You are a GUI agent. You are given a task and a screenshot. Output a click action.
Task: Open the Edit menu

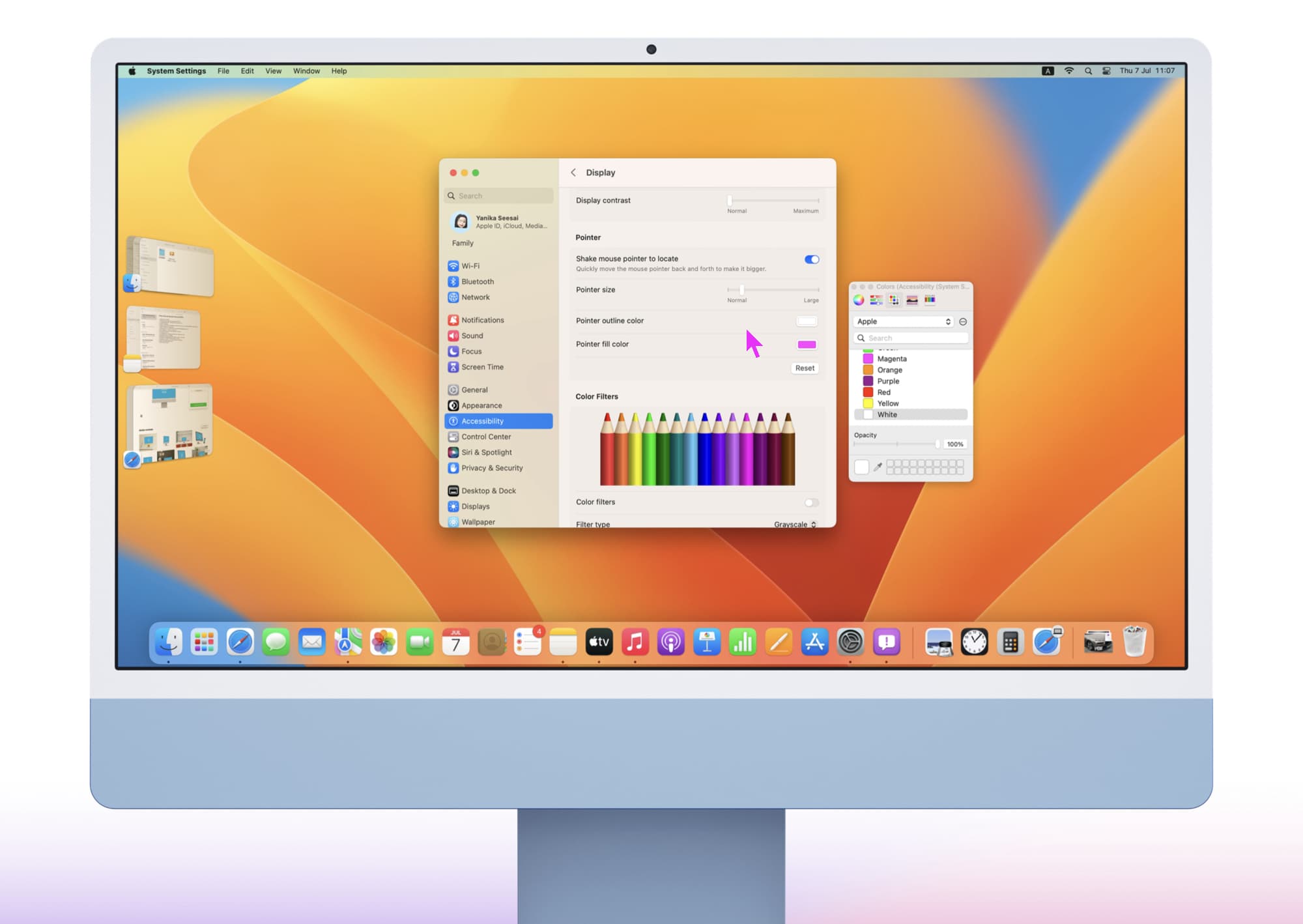coord(247,71)
